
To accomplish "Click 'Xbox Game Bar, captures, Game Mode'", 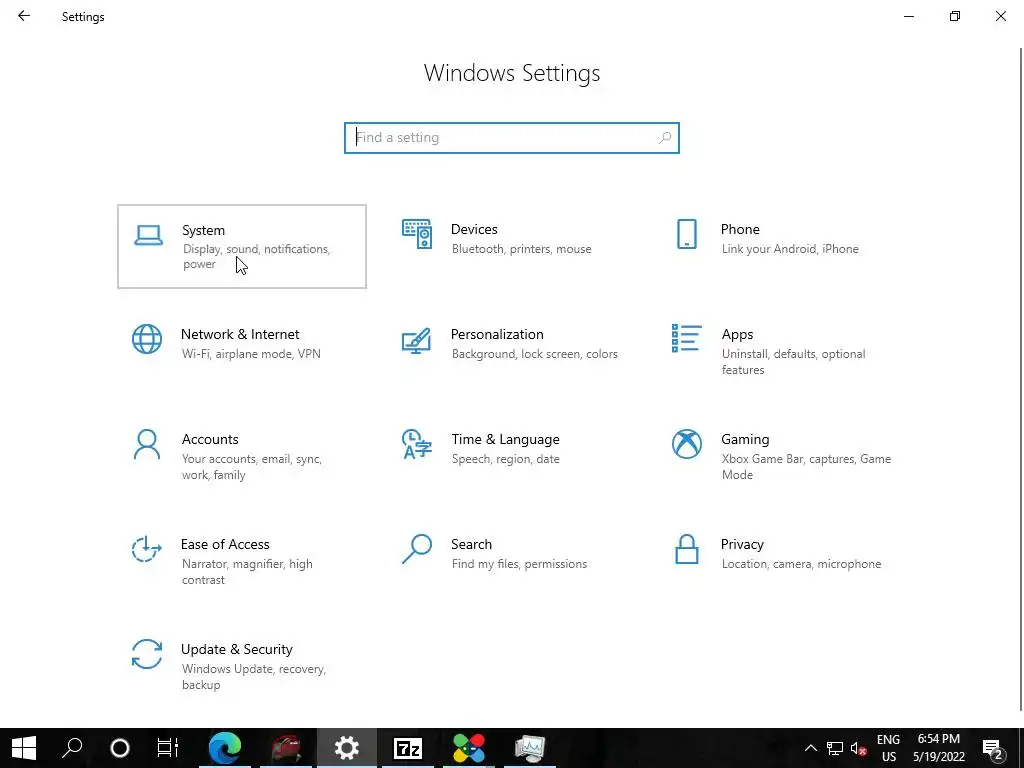I will coord(807,467).
